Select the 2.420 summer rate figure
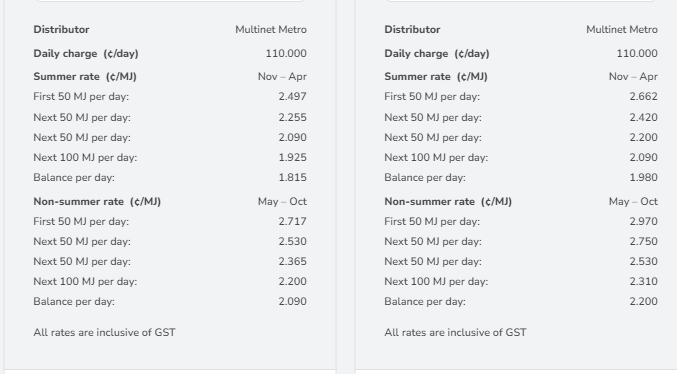The image size is (677, 374). (x=644, y=117)
